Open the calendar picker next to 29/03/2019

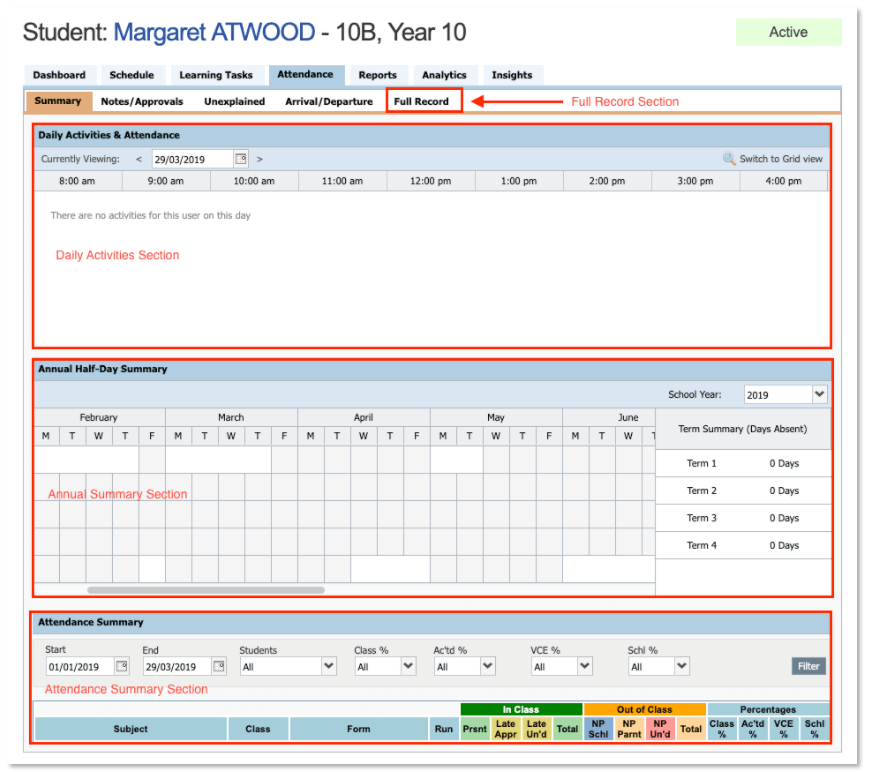pyautogui.click(x=241, y=159)
